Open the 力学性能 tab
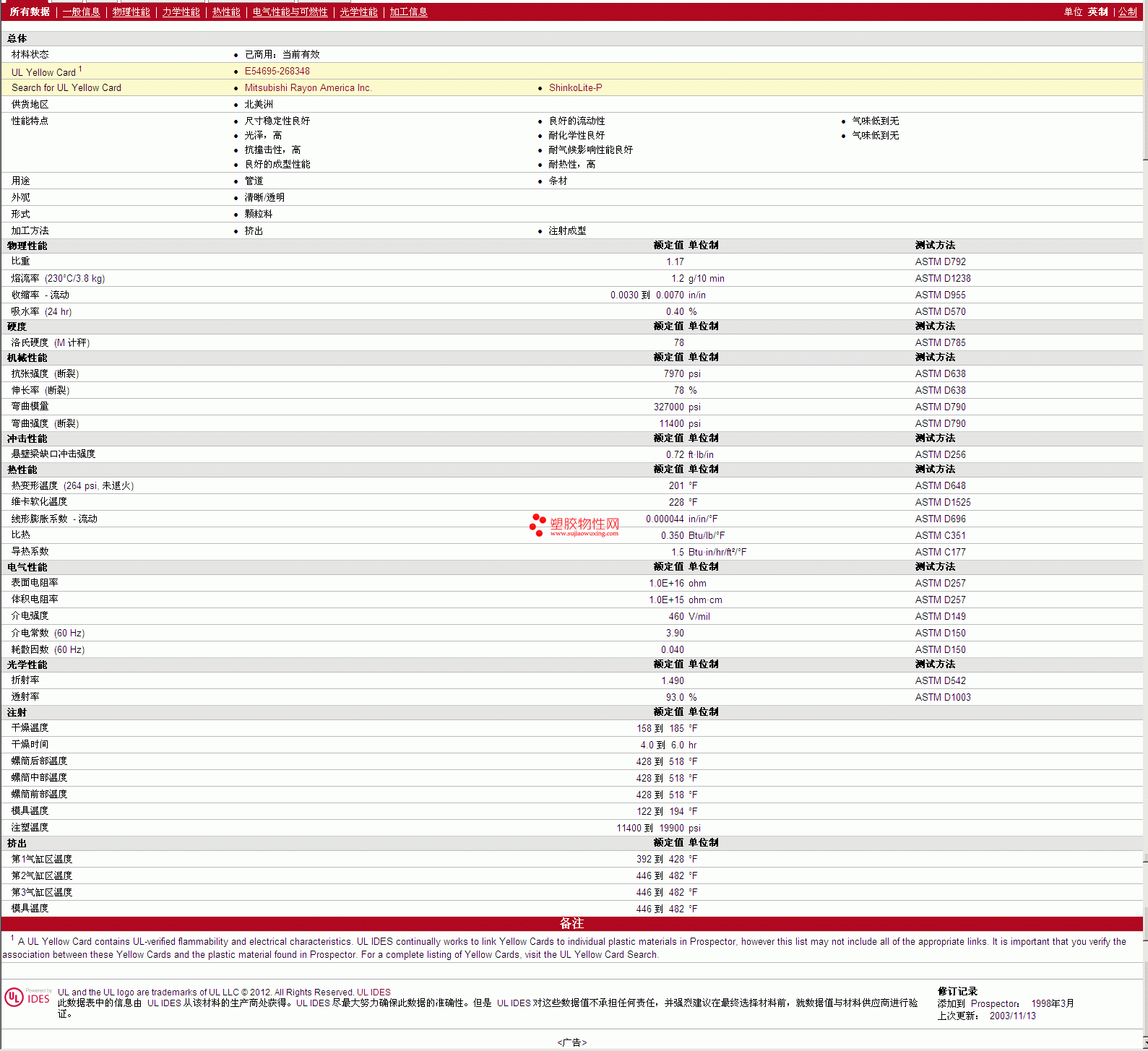 181,12
